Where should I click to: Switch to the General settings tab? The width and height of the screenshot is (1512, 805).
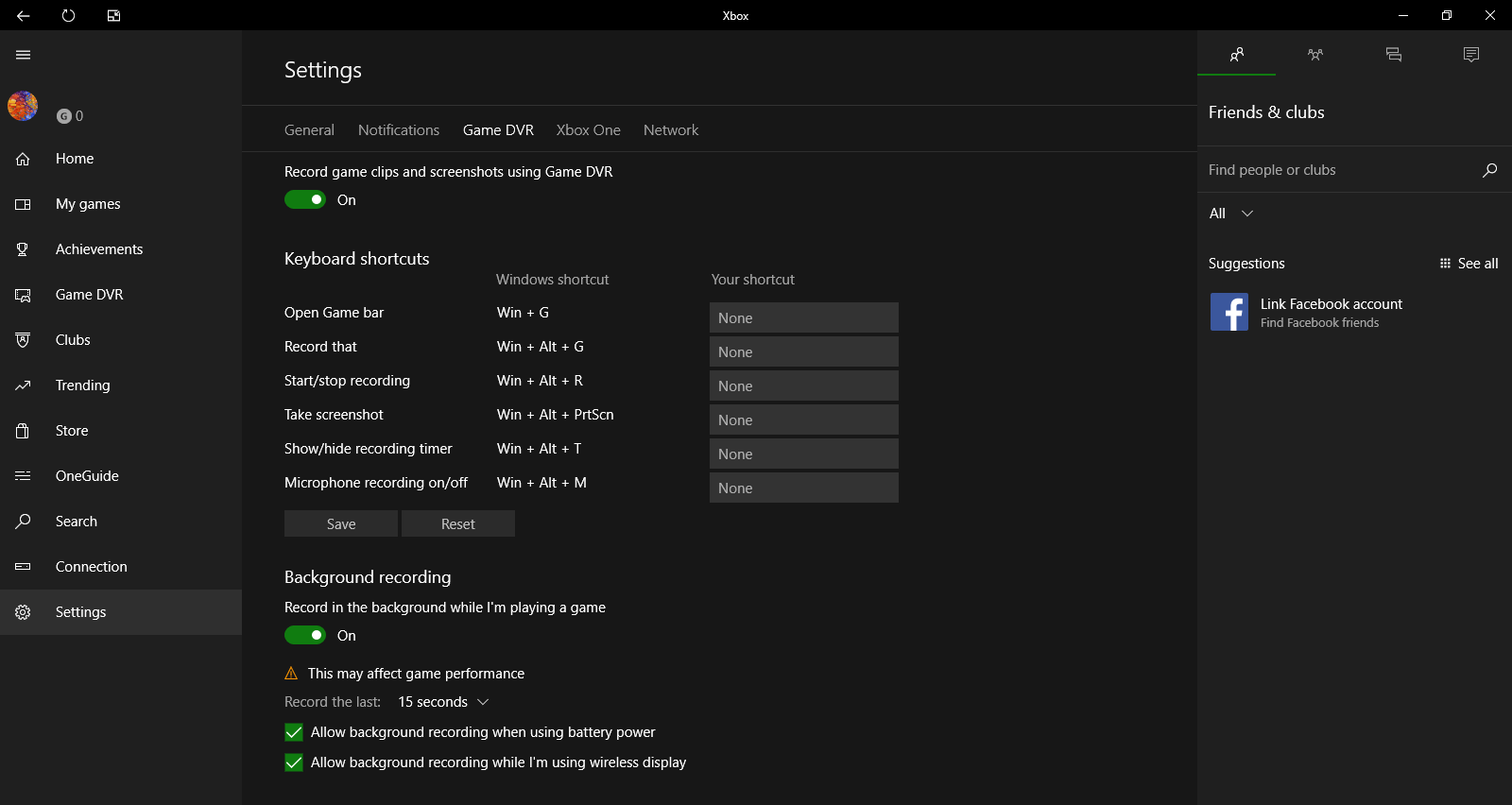(309, 130)
